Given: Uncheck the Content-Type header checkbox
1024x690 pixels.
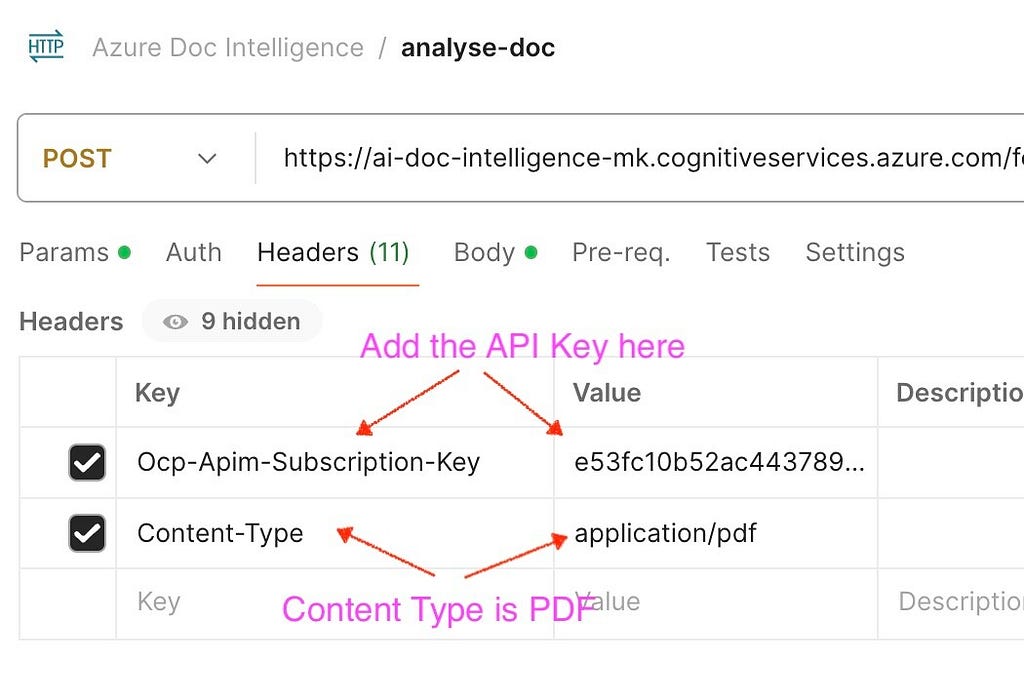Looking at the screenshot, I should click(x=87, y=533).
